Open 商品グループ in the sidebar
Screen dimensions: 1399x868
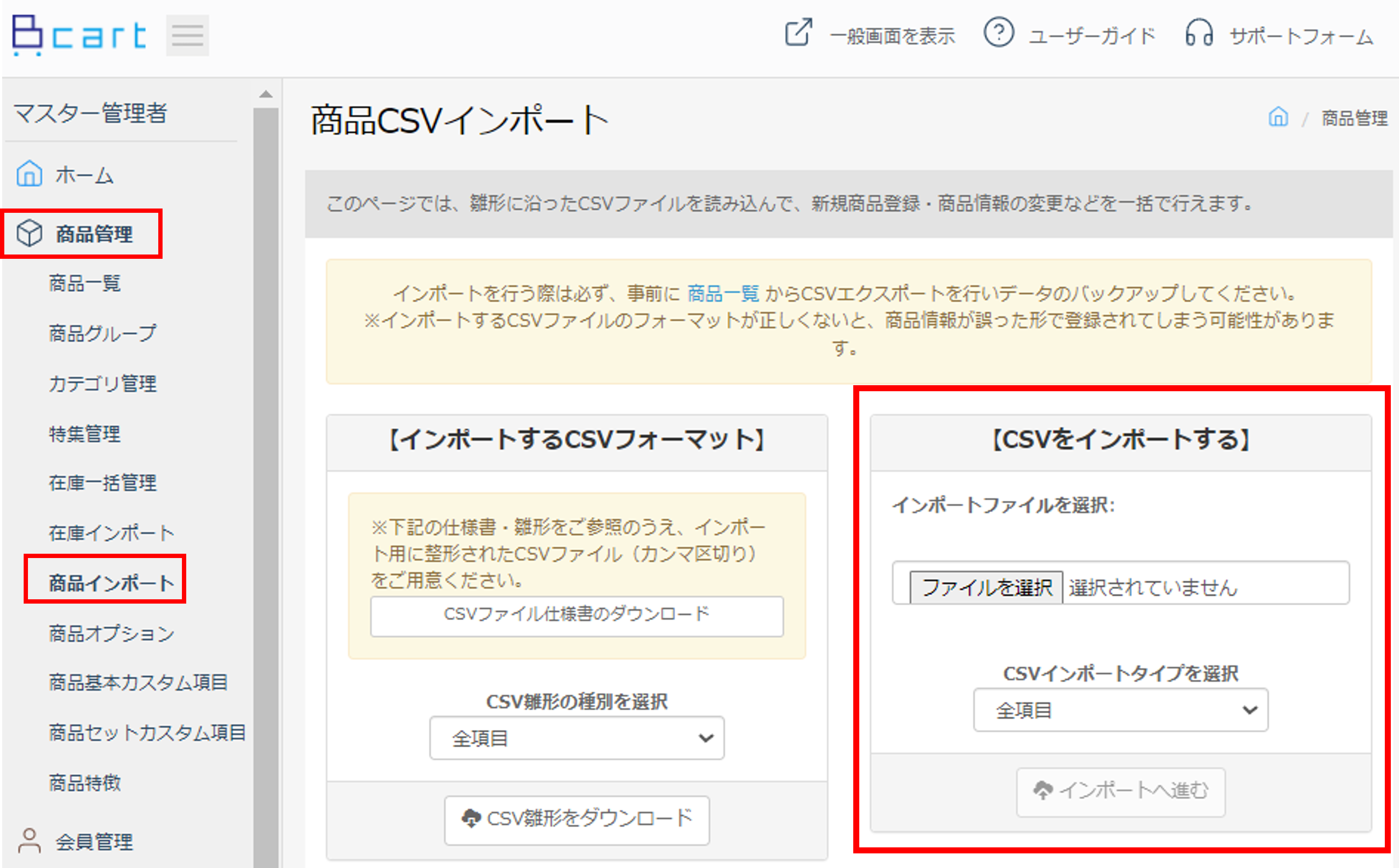pyautogui.click(x=102, y=333)
